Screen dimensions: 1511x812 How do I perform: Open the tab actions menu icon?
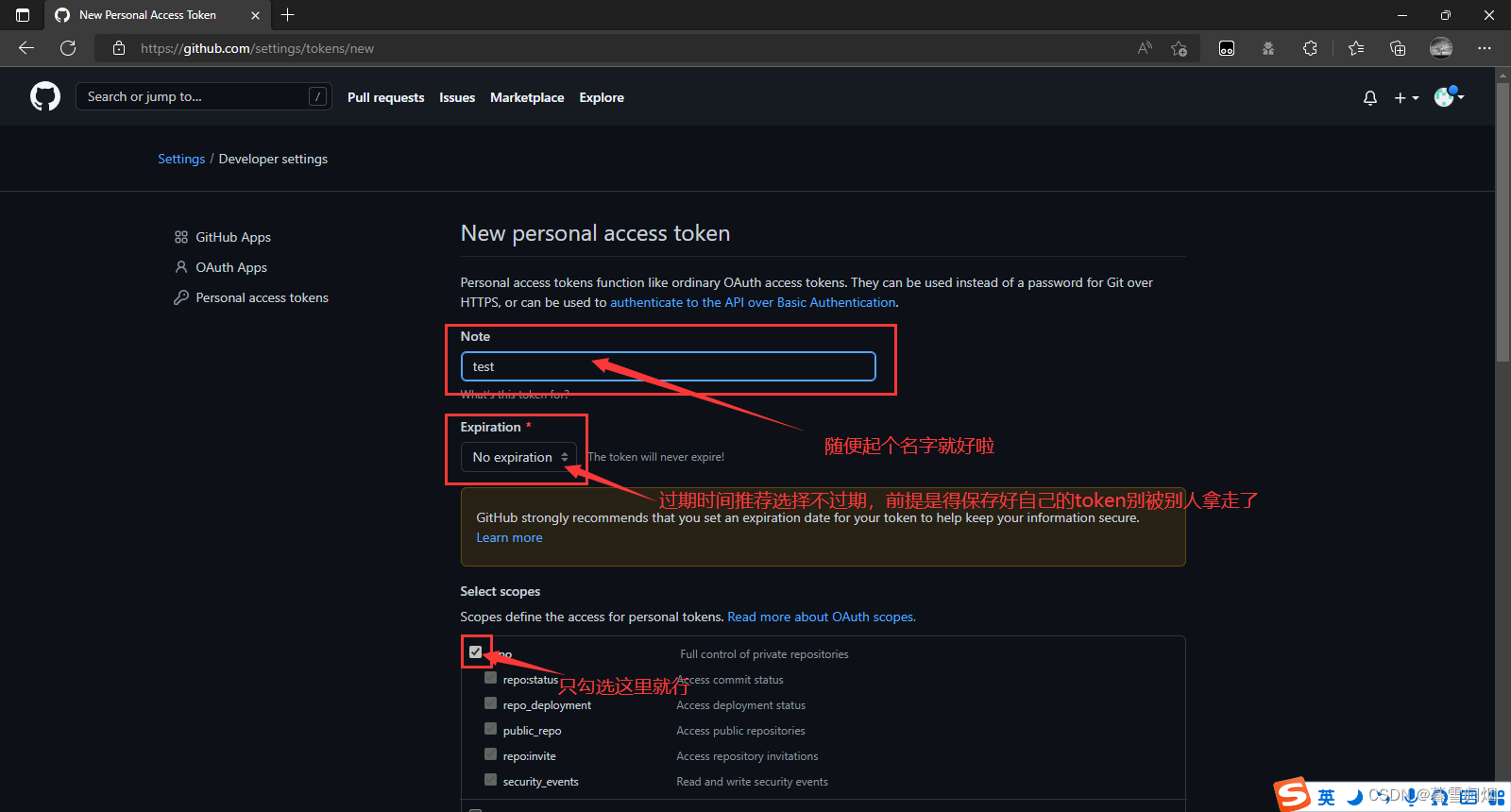tap(23, 15)
